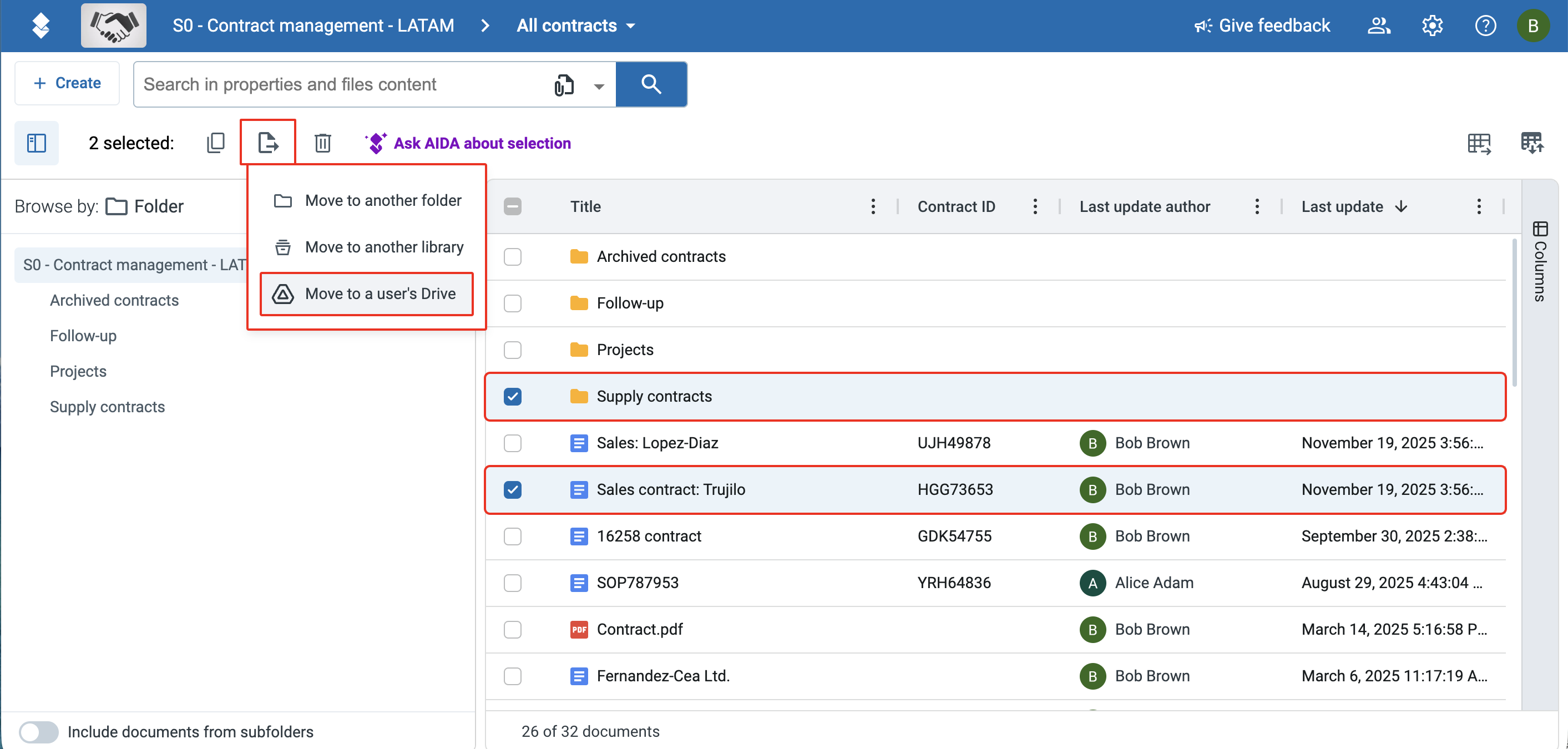Open the help question mark icon
The height and width of the screenshot is (749, 1568).
click(1485, 26)
